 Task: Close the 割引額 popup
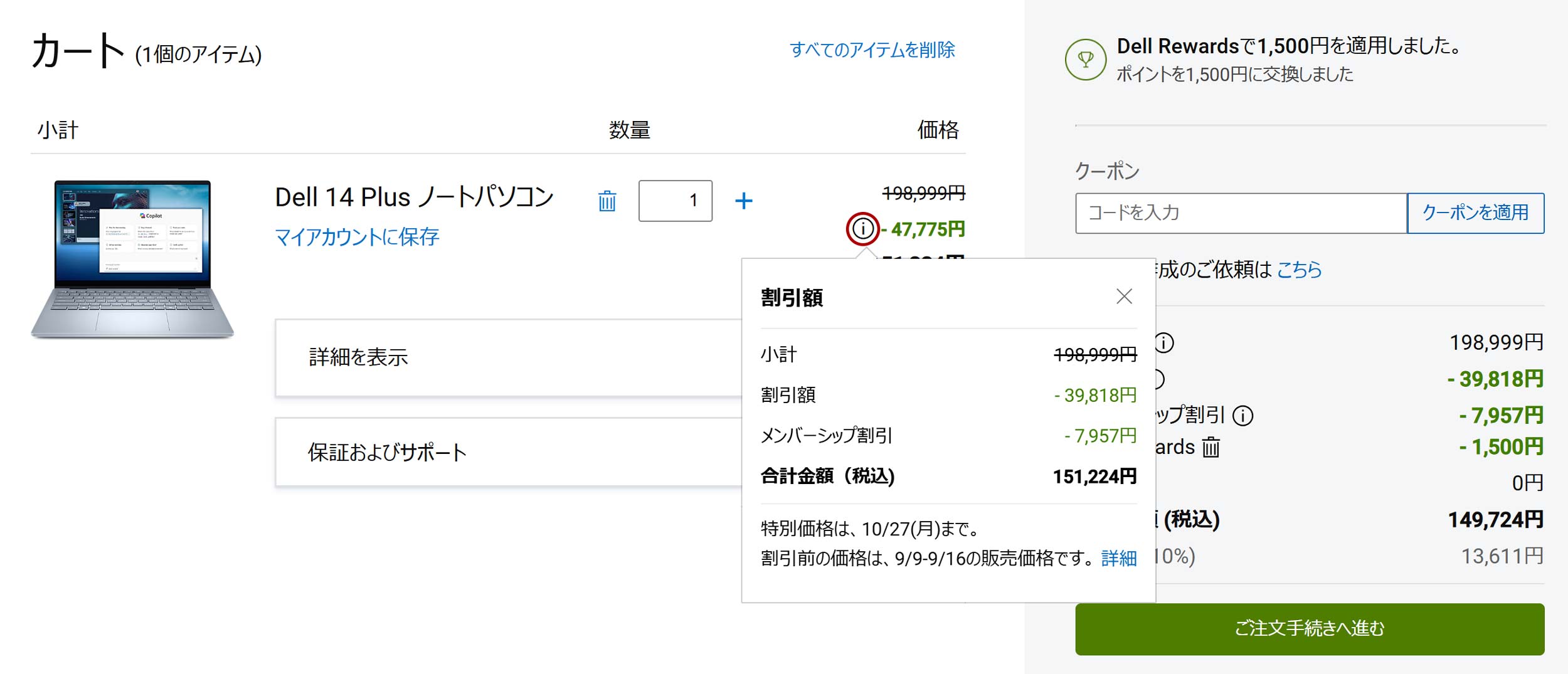(x=1124, y=297)
